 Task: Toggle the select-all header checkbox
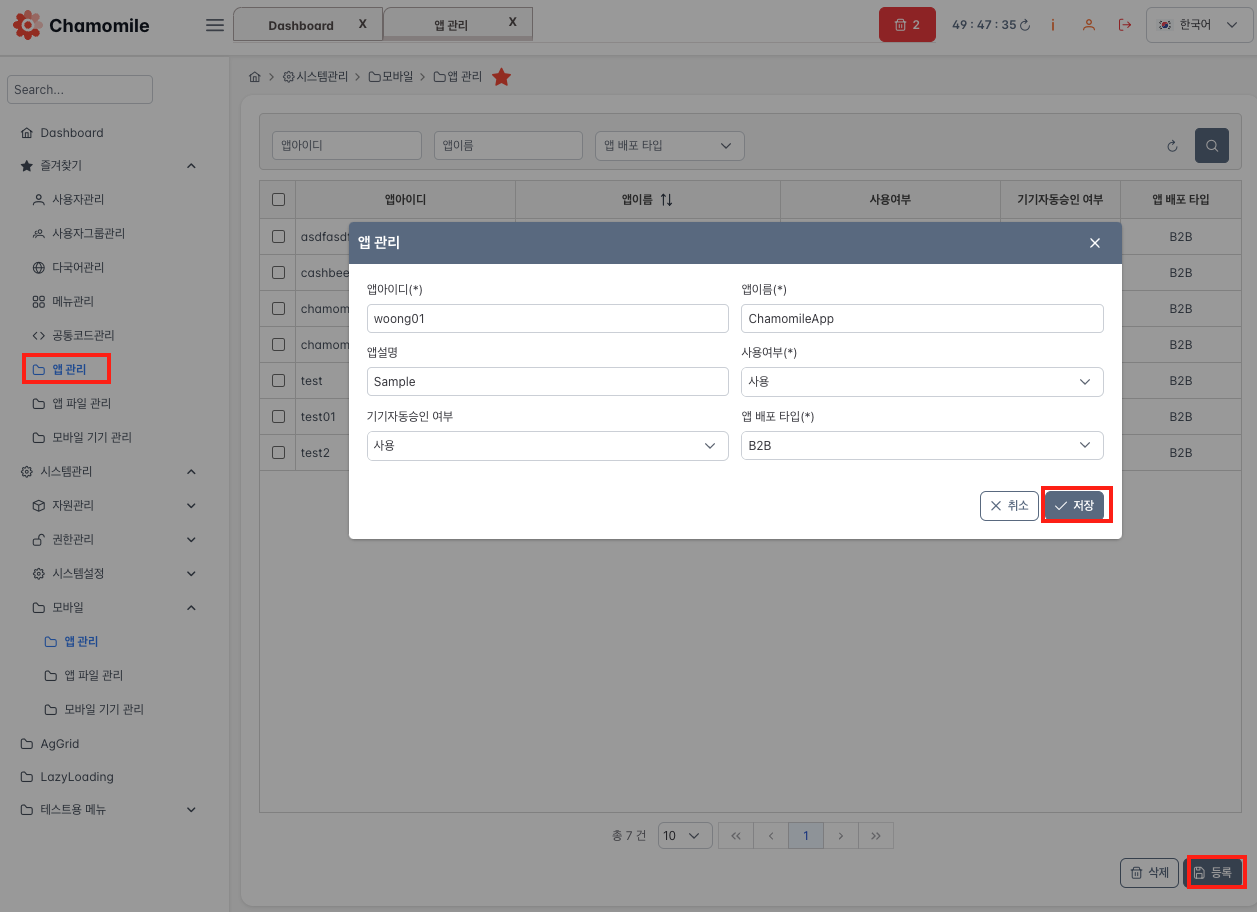[x=278, y=200]
